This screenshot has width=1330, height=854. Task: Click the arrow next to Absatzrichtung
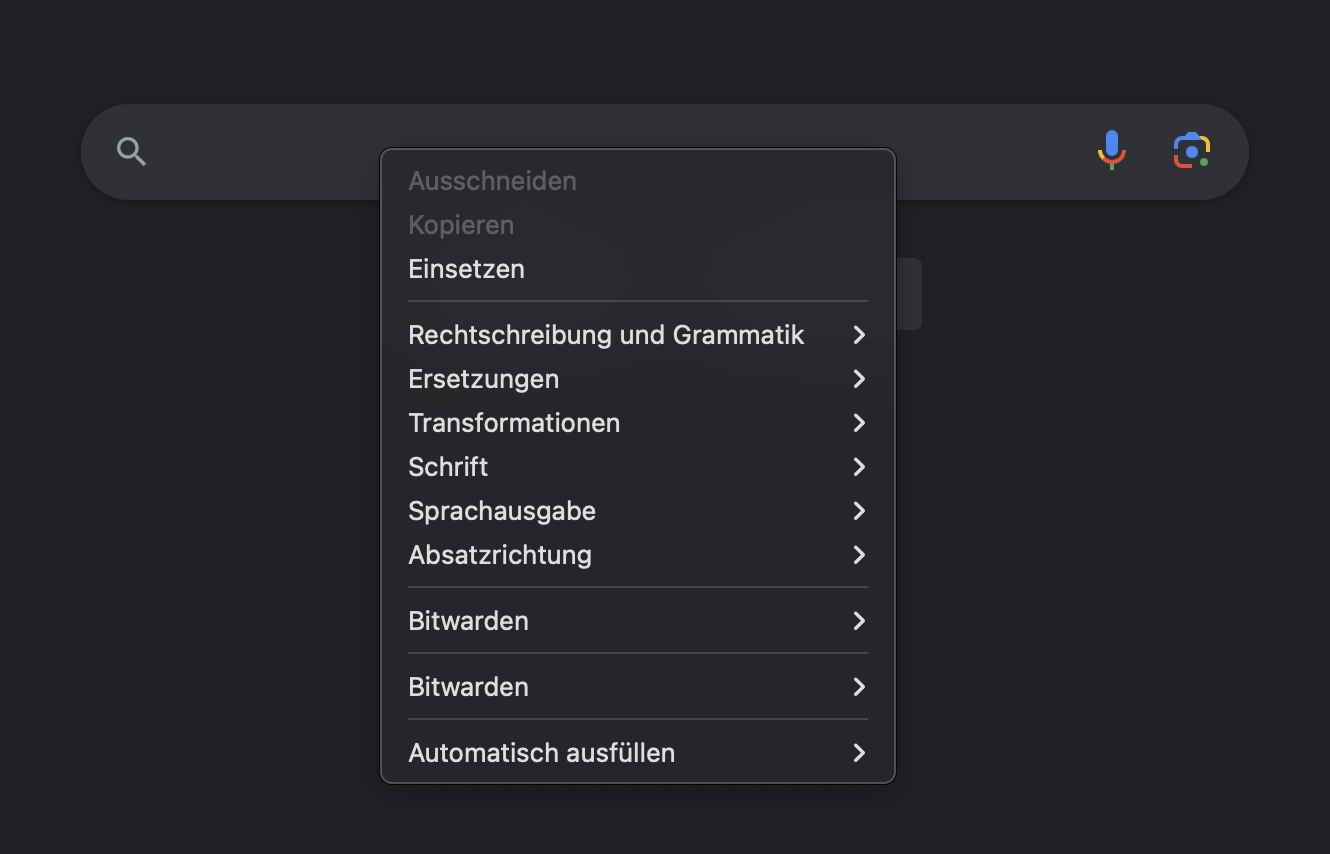858,555
